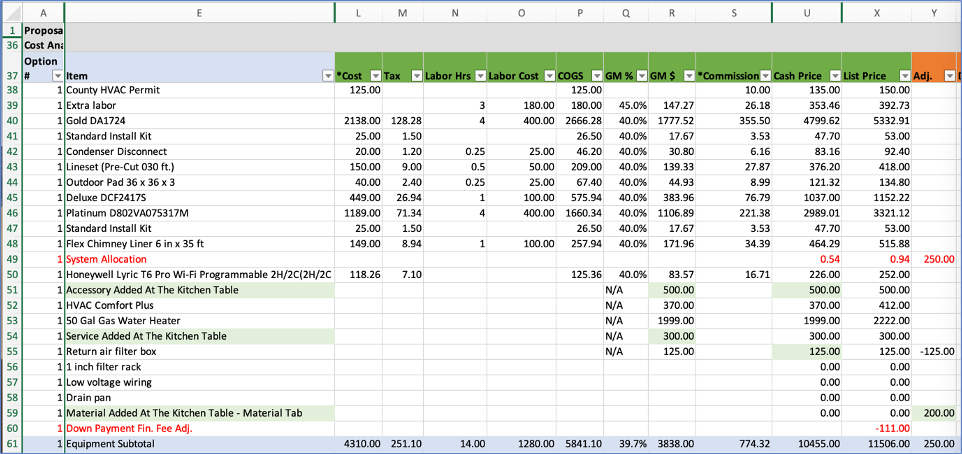Click the 200.00 adjustment cell
Screen dimensions: 962x454
[934, 412]
